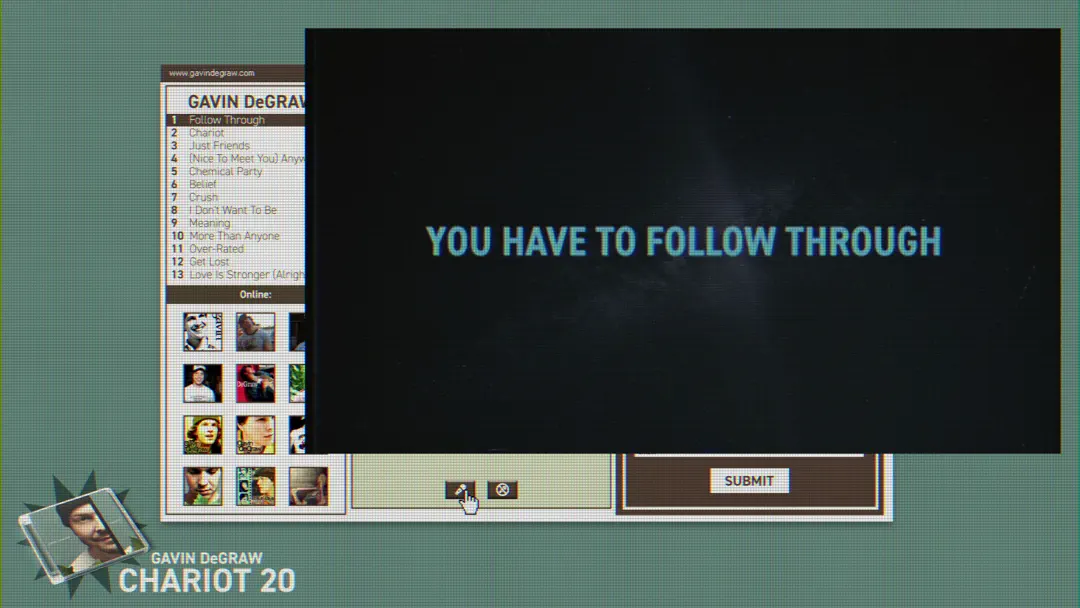This screenshot has width=1080, height=608.
Task: Click the Online: section header
Action: (x=236, y=295)
